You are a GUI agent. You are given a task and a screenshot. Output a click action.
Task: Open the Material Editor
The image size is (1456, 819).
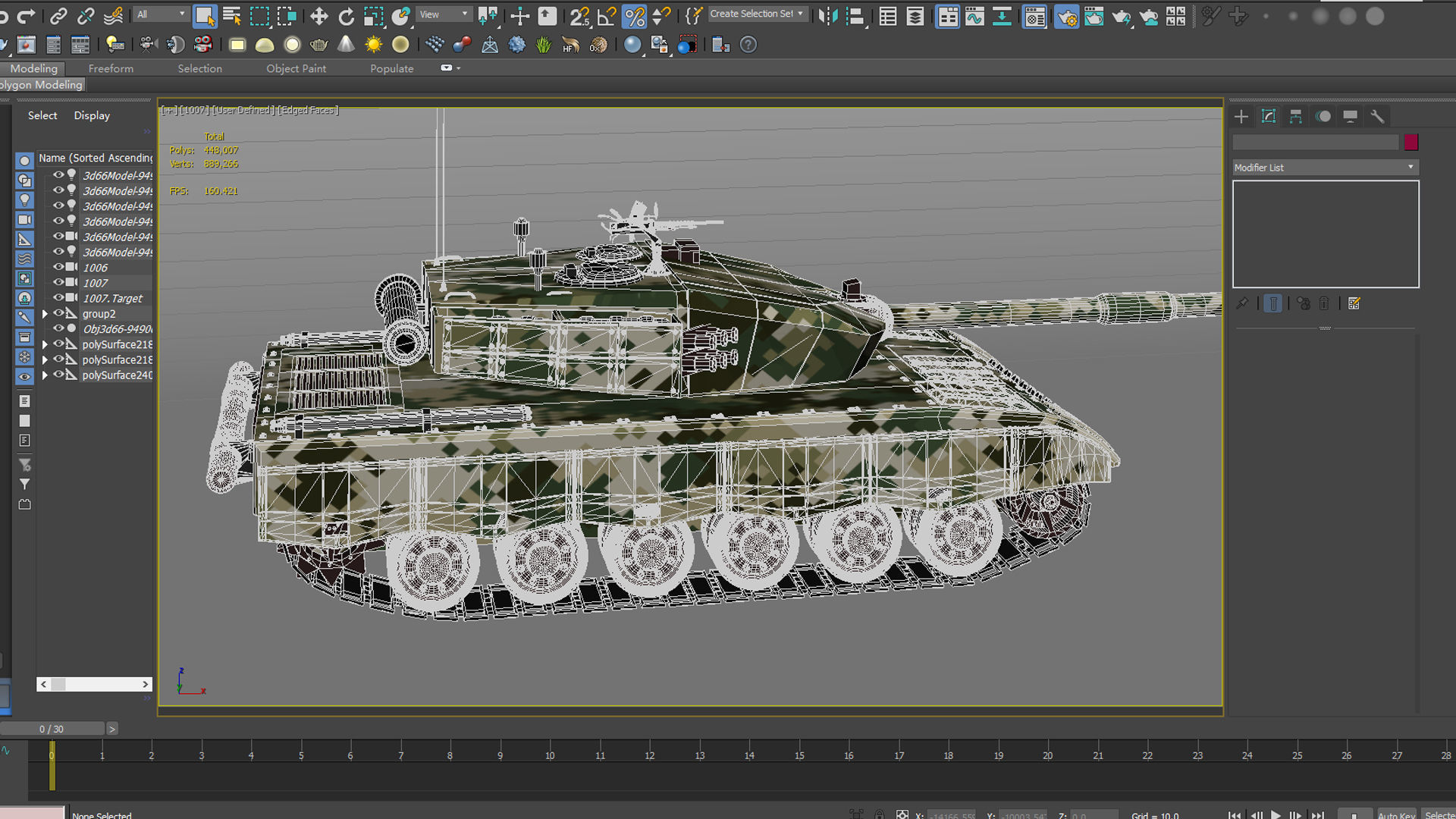point(1034,17)
